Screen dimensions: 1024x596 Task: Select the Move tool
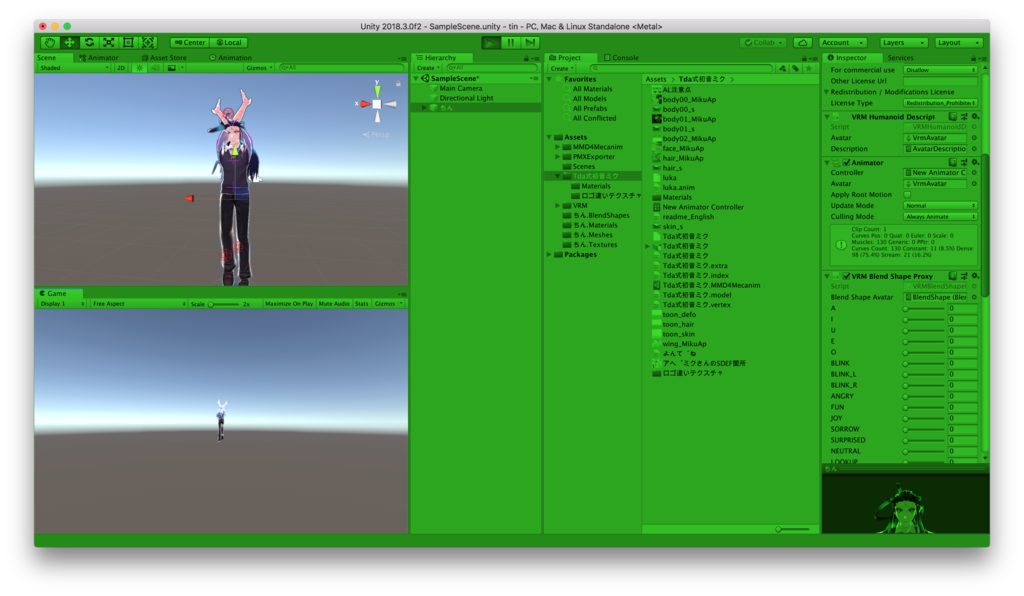pyautogui.click(x=69, y=42)
